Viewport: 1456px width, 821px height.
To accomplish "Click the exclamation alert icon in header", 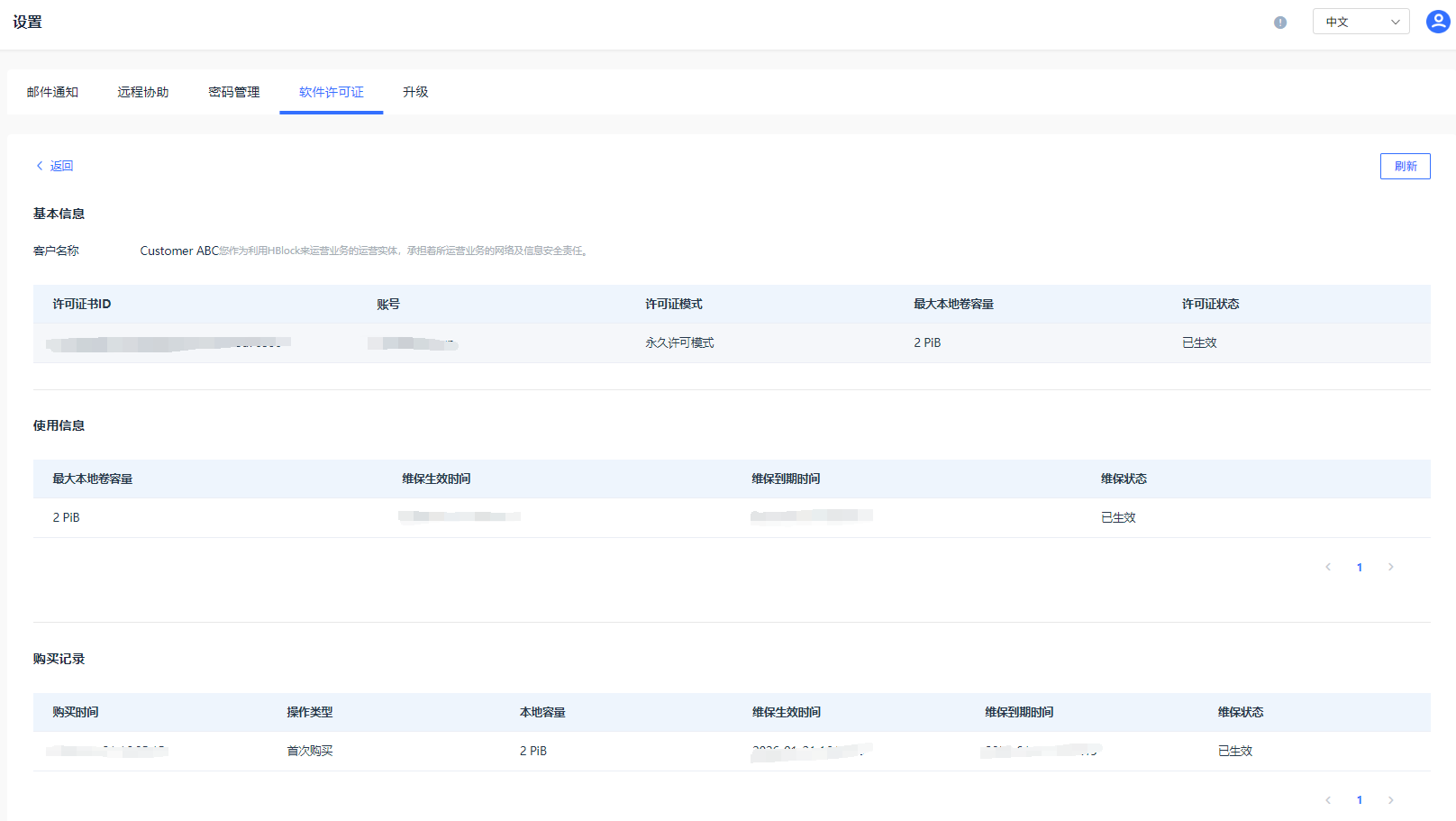I will (x=1279, y=23).
